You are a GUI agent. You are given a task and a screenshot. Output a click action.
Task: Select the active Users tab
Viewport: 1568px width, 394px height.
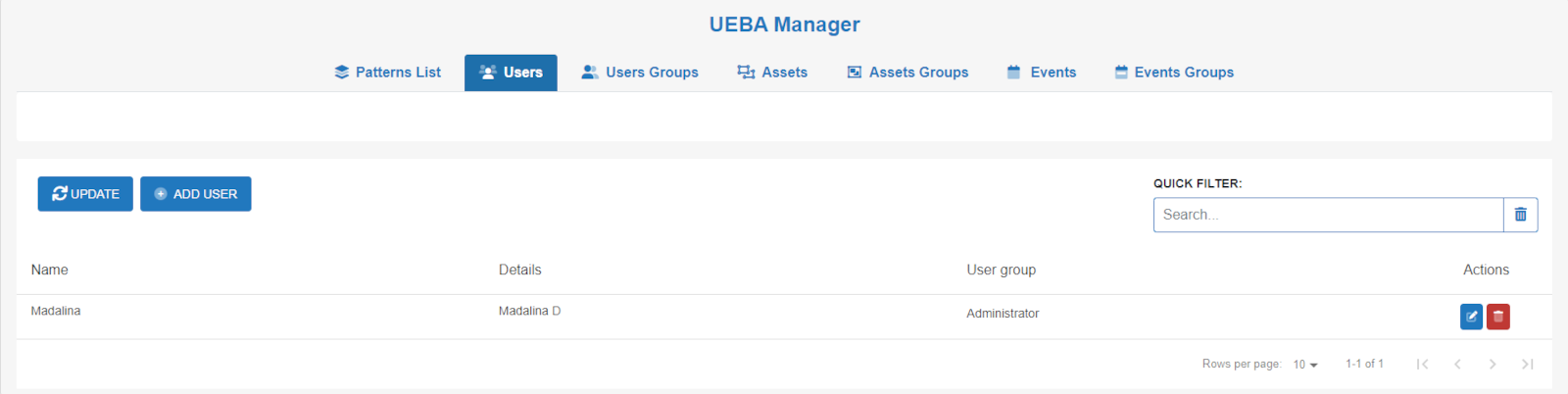click(511, 73)
